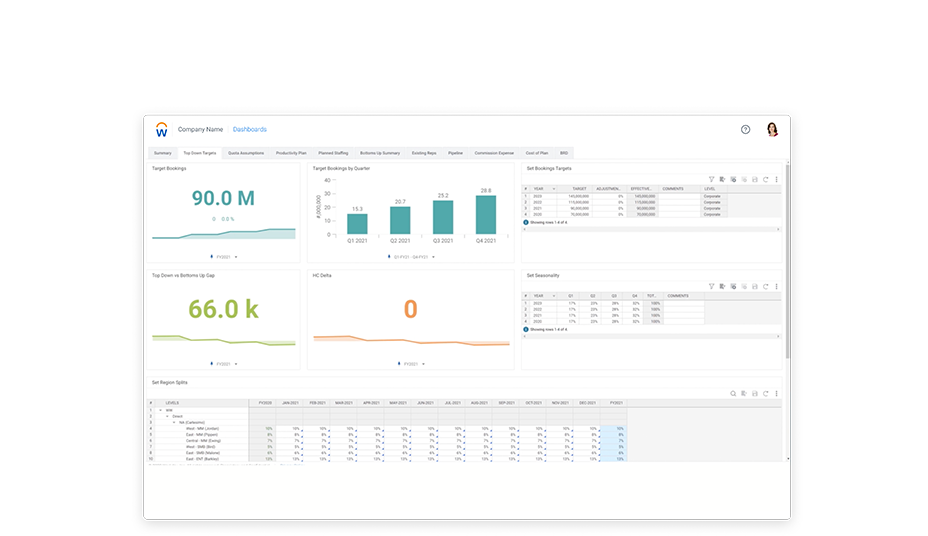Screen dimensions: 928x536
Task: Open the Planned Staffing tab
Action: point(333,153)
